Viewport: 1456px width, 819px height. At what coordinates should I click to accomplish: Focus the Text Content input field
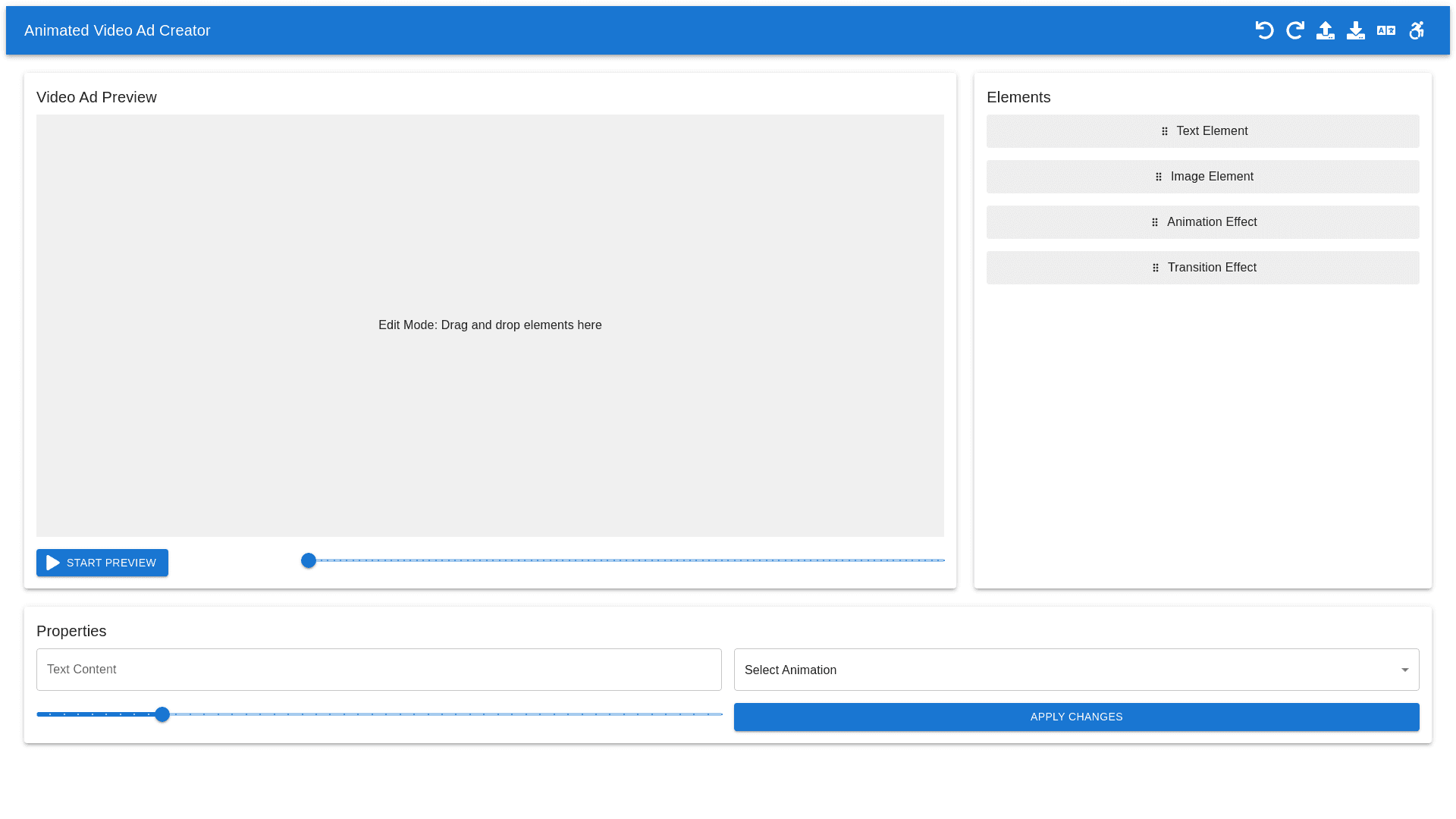(378, 670)
